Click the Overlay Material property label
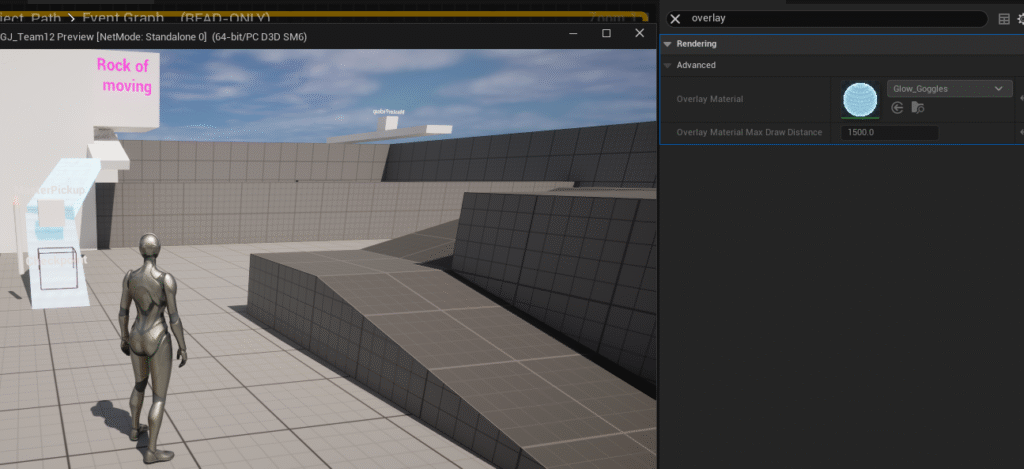Viewport: 1024px width, 469px height. tap(709, 100)
